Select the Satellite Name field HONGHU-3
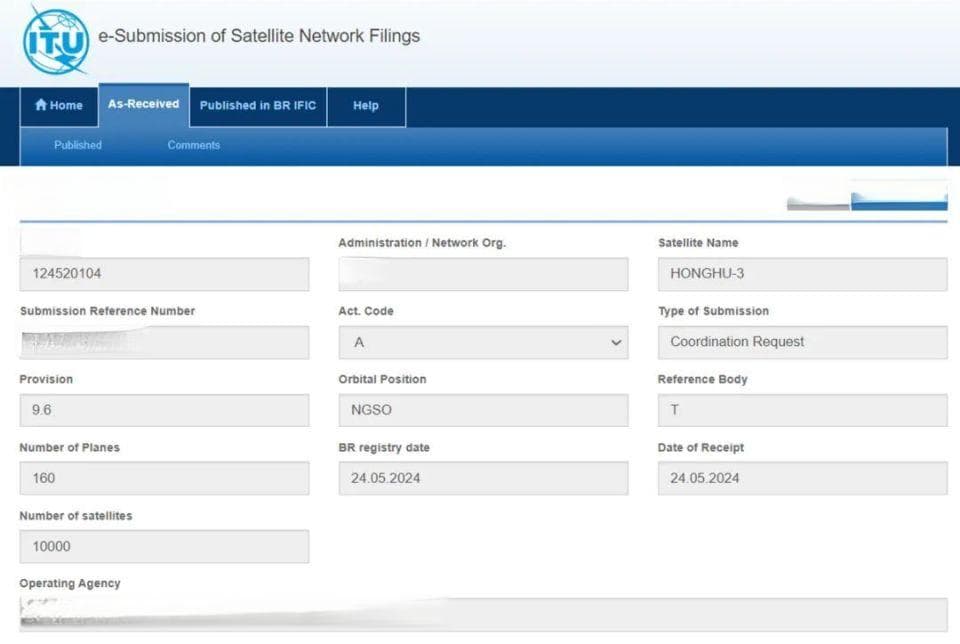Screen dimensions: 960x644 coord(803,274)
